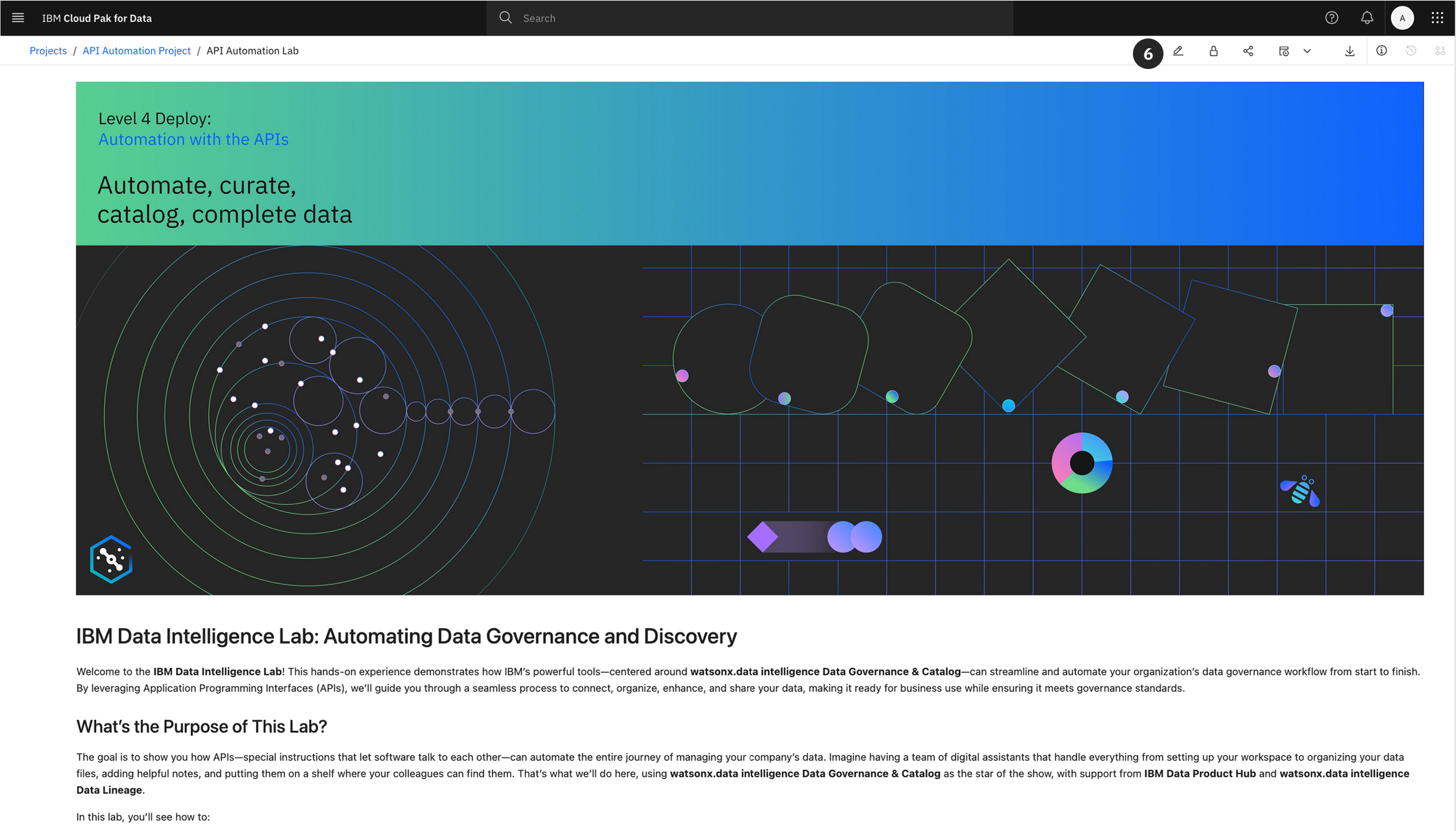Click the IBM Cloud Pak for Data title

[x=97, y=18]
